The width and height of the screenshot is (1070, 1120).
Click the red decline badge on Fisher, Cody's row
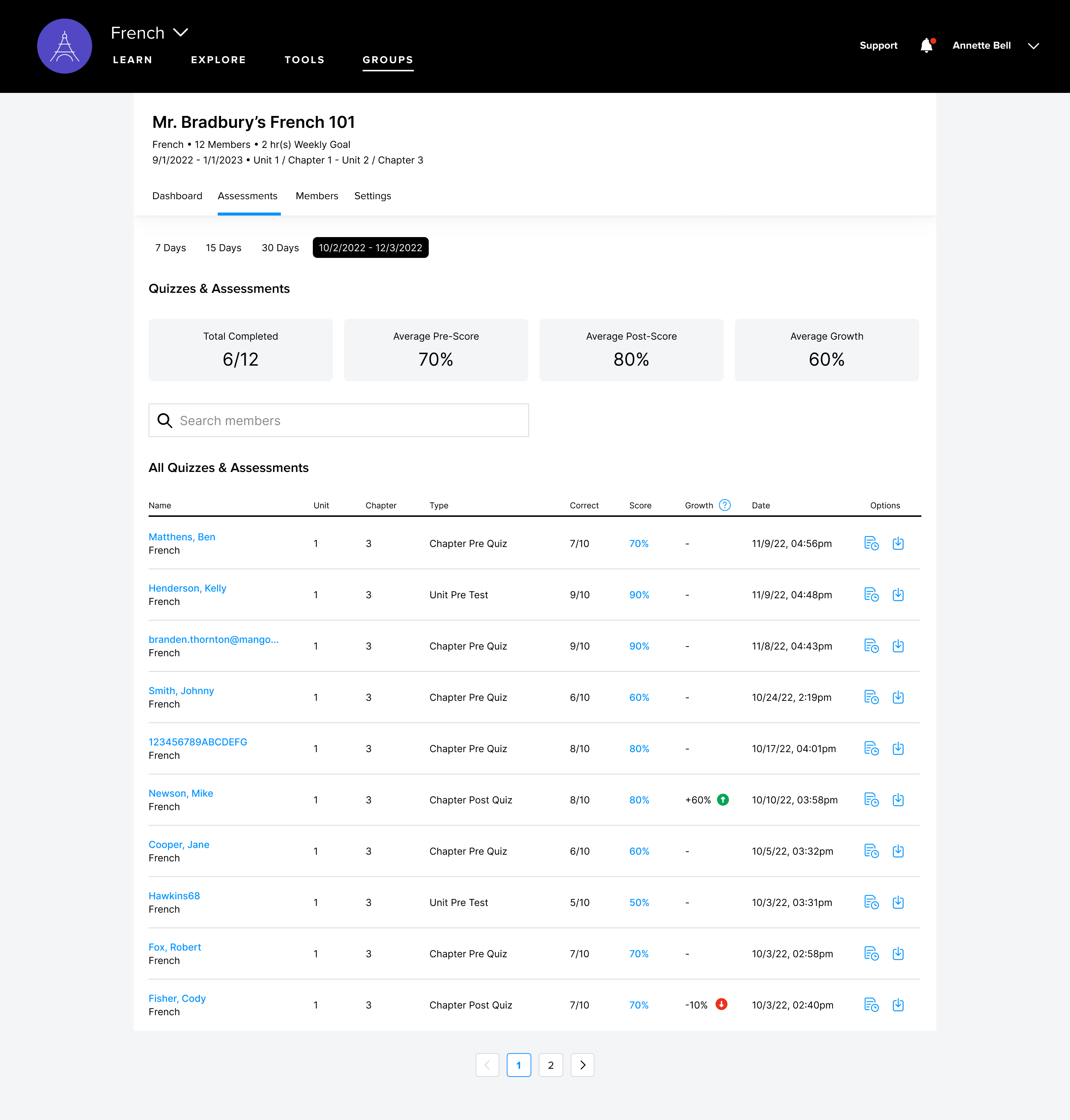coord(722,1005)
